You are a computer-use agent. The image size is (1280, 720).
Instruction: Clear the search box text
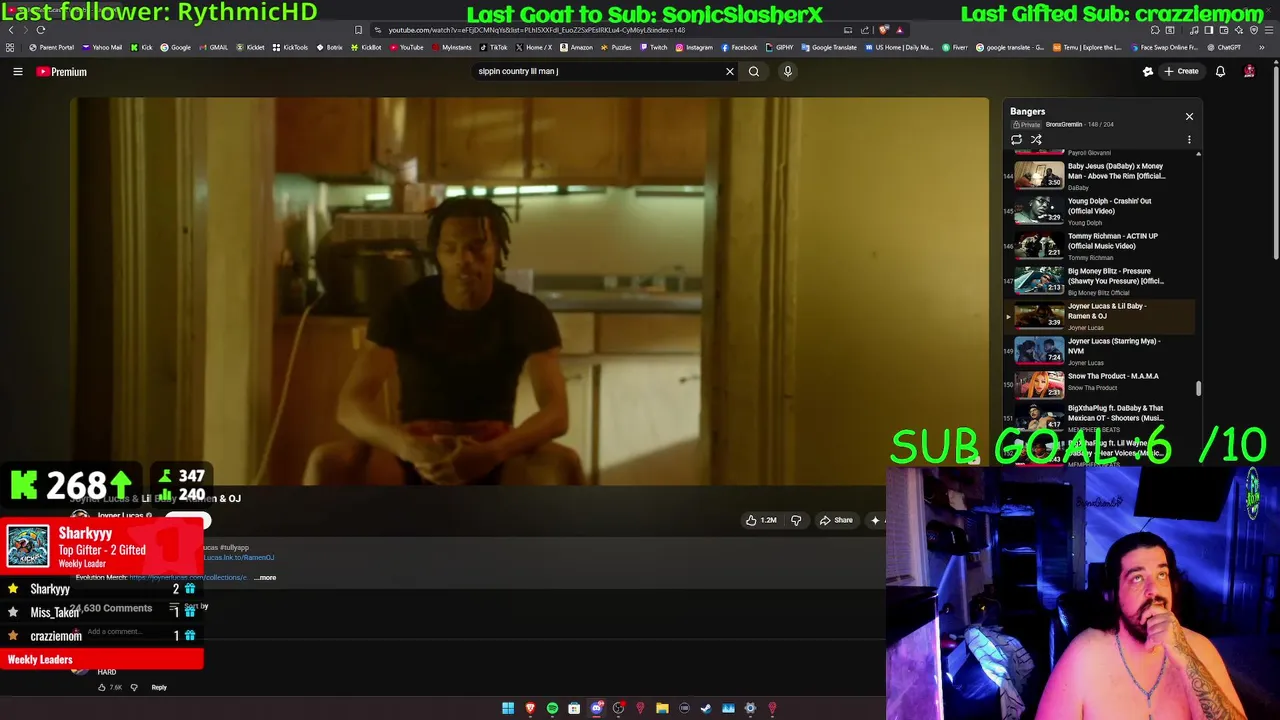click(730, 71)
